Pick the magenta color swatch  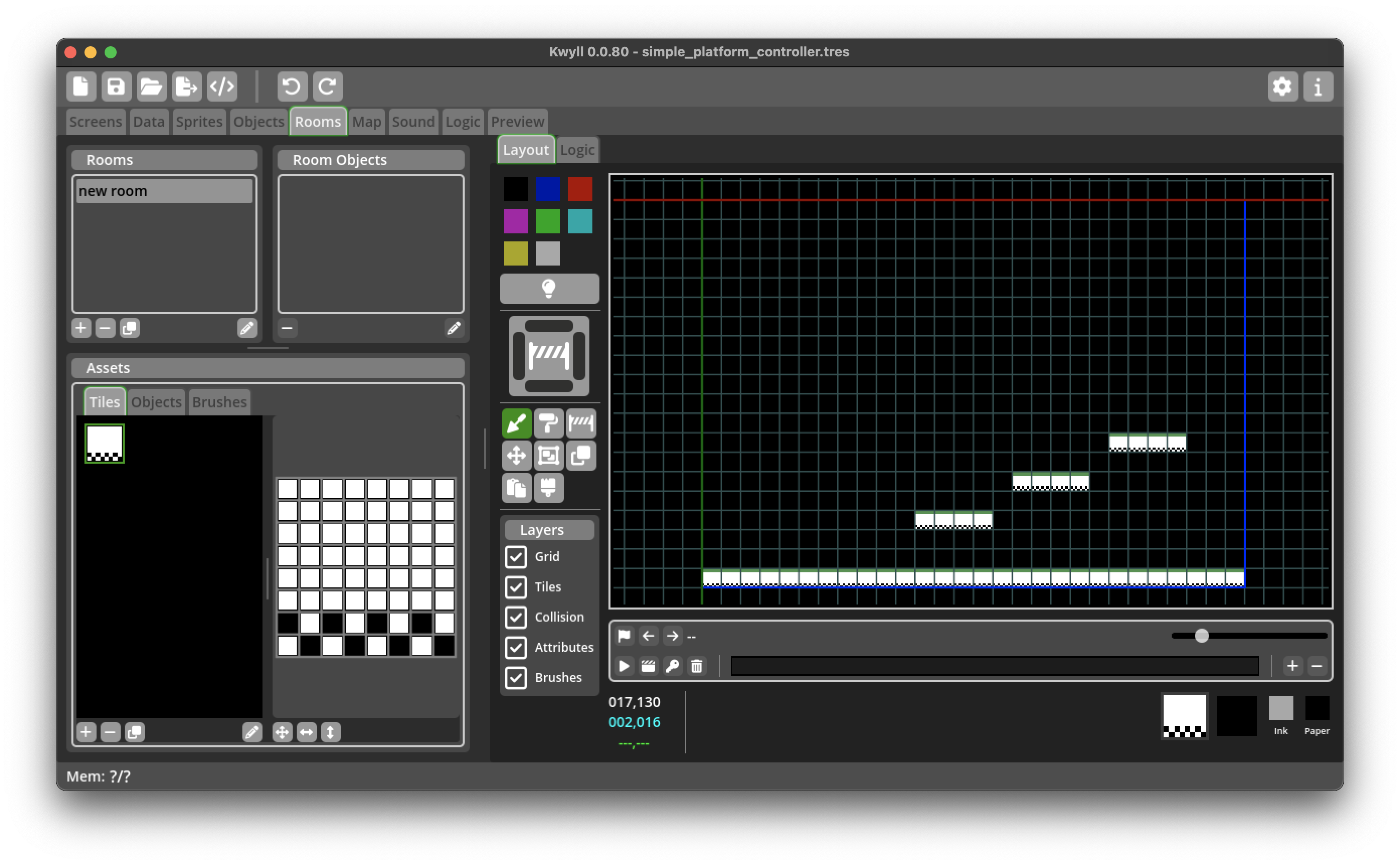tap(515, 221)
